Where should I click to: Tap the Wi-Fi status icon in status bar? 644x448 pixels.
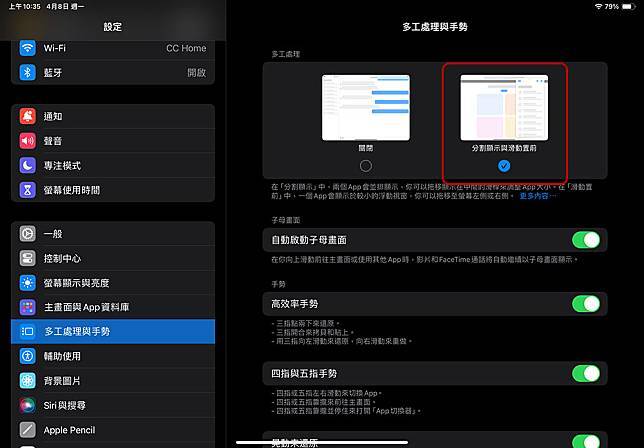tap(598, 6)
